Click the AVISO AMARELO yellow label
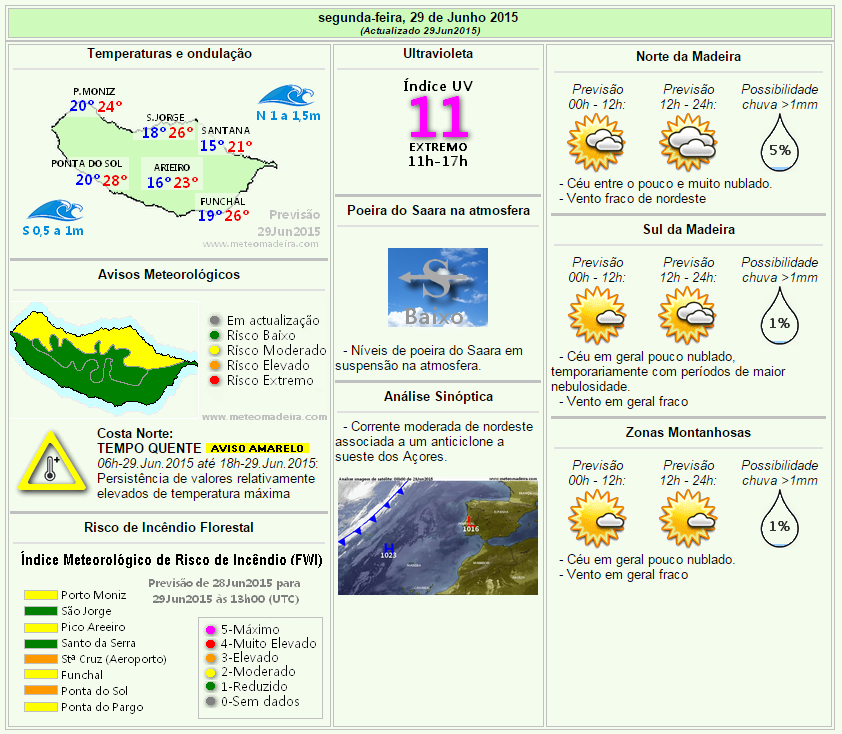 257,448
